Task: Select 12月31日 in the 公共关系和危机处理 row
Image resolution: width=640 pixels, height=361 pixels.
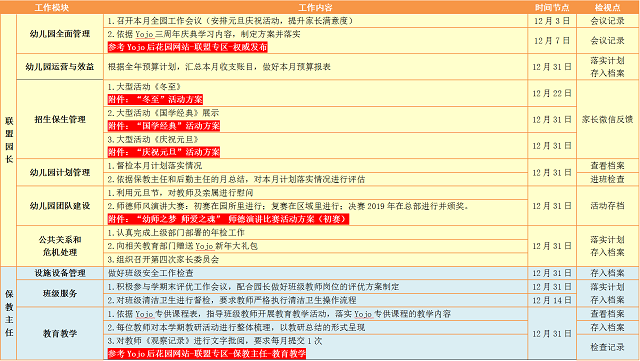Action: [x=552, y=246]
